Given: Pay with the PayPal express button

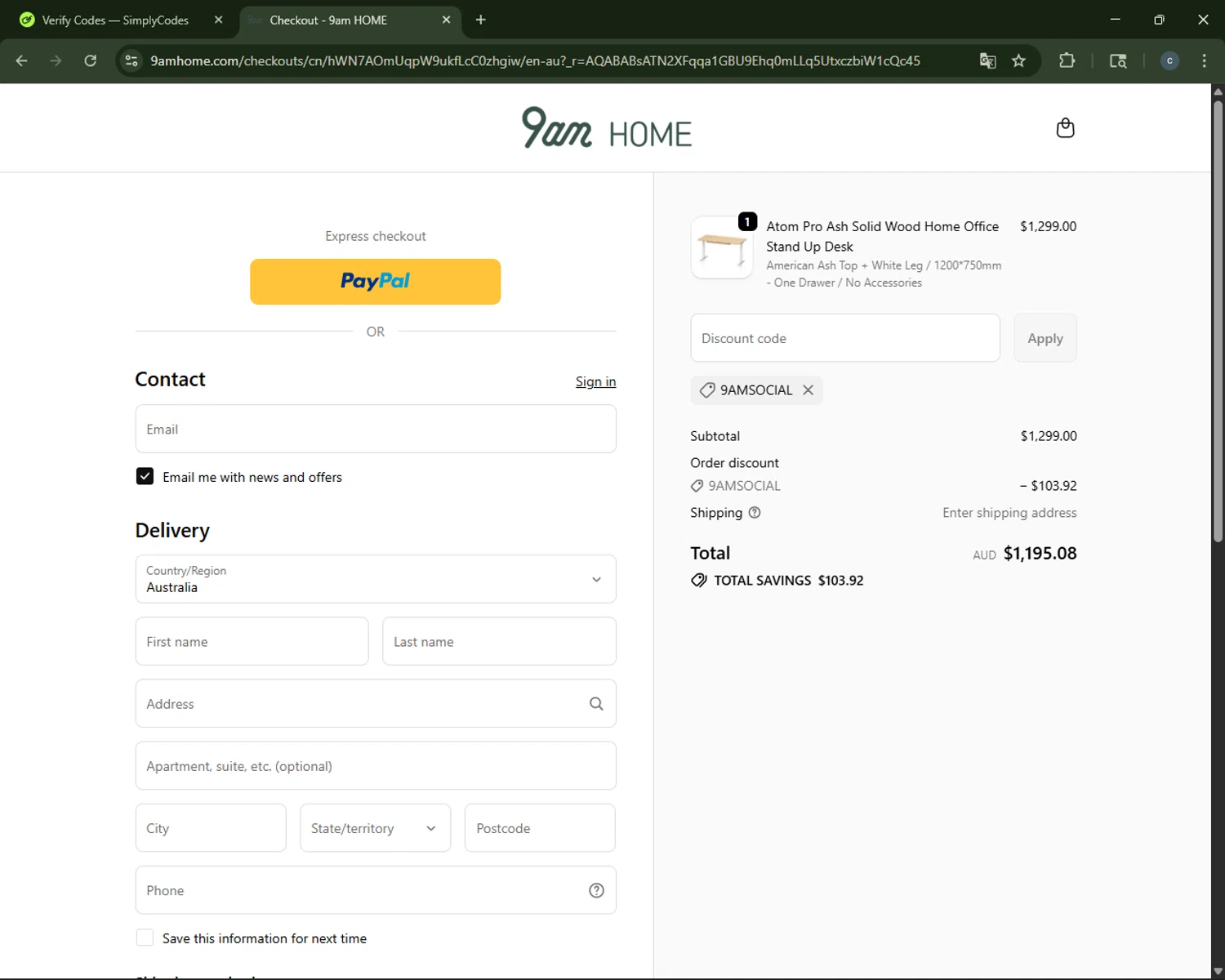Looking at the screenshot, I should tap(375, 282).
